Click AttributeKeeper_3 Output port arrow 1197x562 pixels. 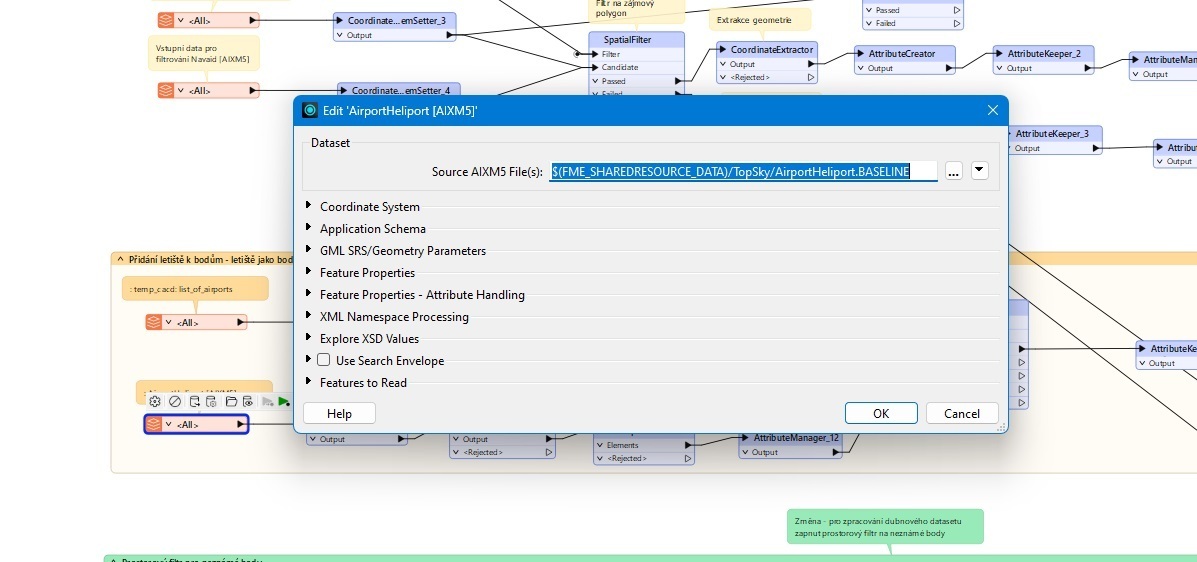pyautogui.click(x=1096, y=148)
